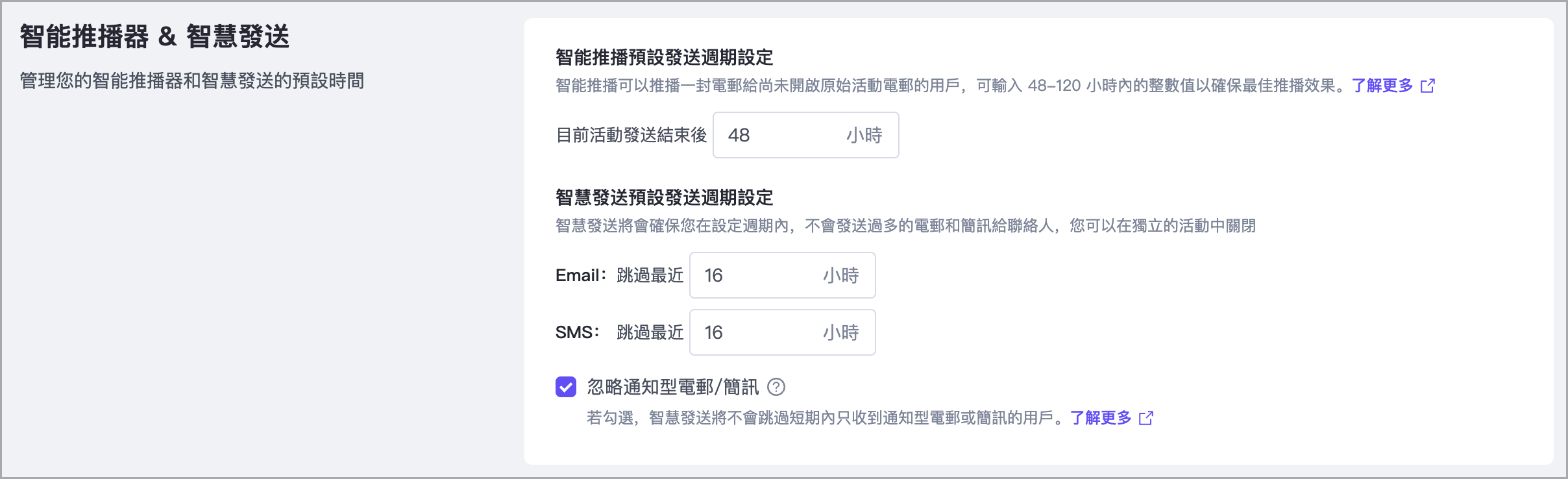Viewport: 1568px width, 479px height.
Task: Click the 目前活動發送結束後 label
Action: click(x=631, y=135)
